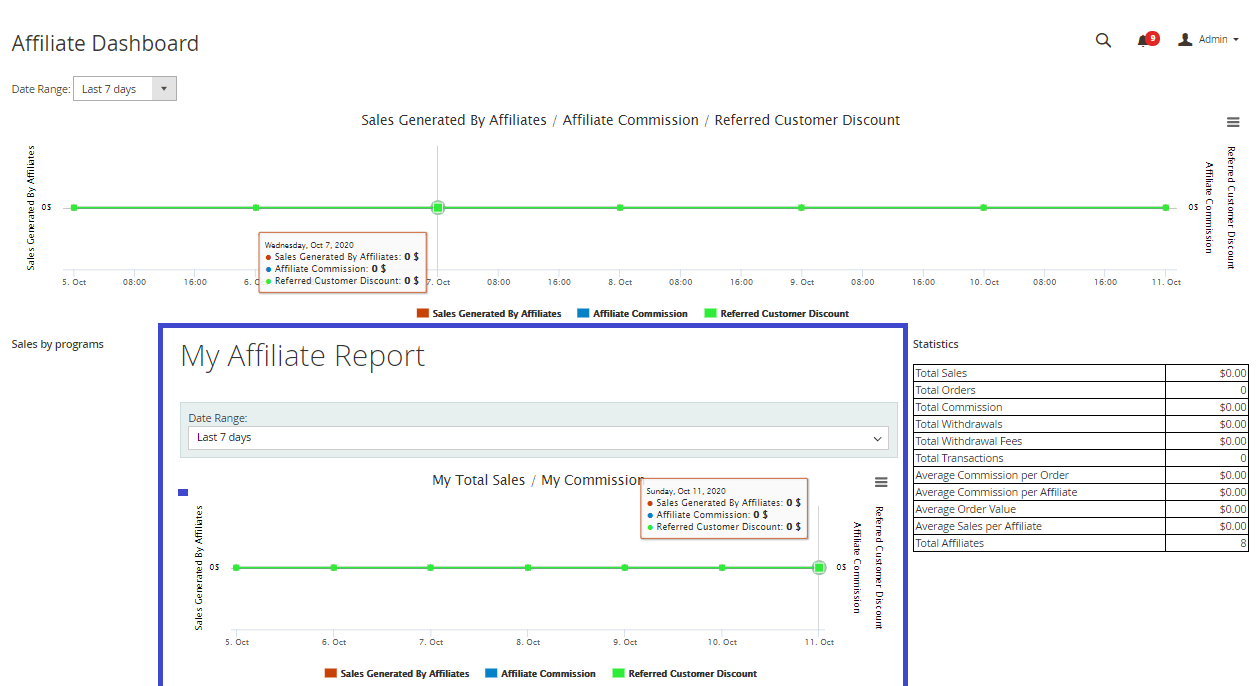Image resolution: width=1256 pixels, height=686 pixels.
Task: Click the Statistics heading
Action: click(936, 344)
